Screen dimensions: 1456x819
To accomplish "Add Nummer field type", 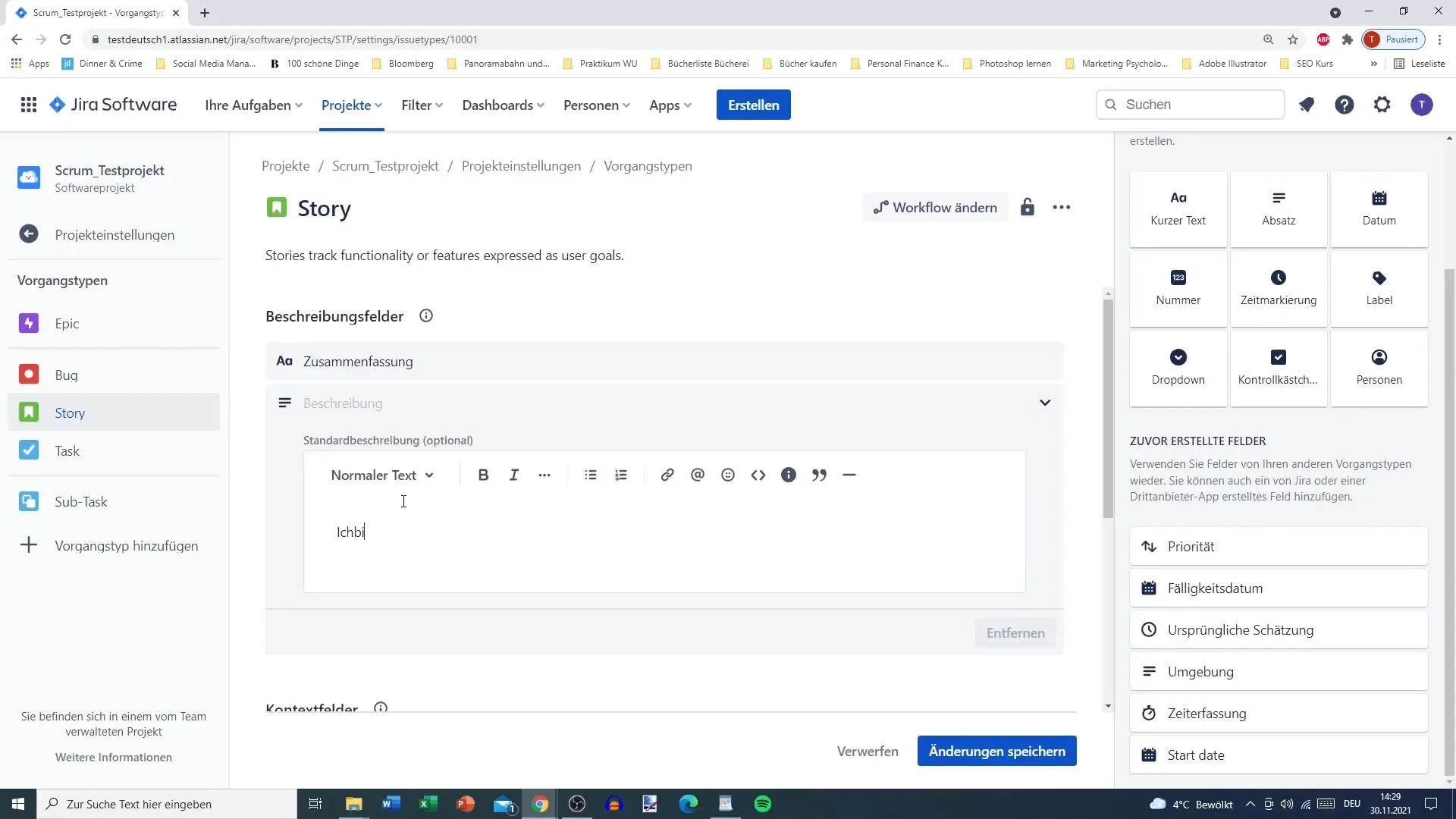I will click(x=1178, y=288).
